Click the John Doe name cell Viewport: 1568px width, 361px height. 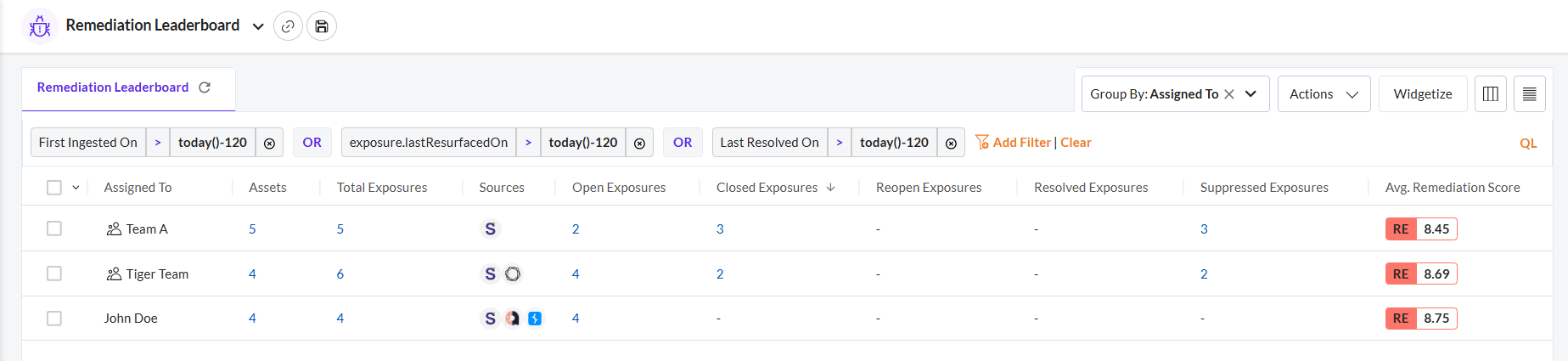[131, 319]
